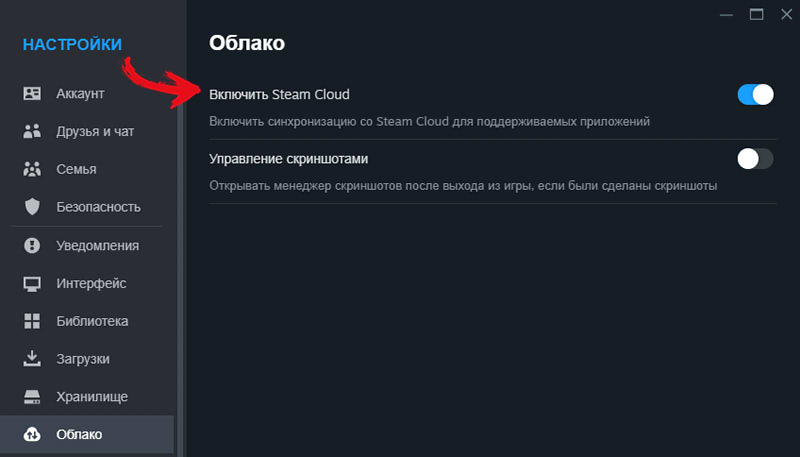Disable the Включить Steam Cloud toggle
The width and height of the screenshot is (800, 457).
coord(756,94)
